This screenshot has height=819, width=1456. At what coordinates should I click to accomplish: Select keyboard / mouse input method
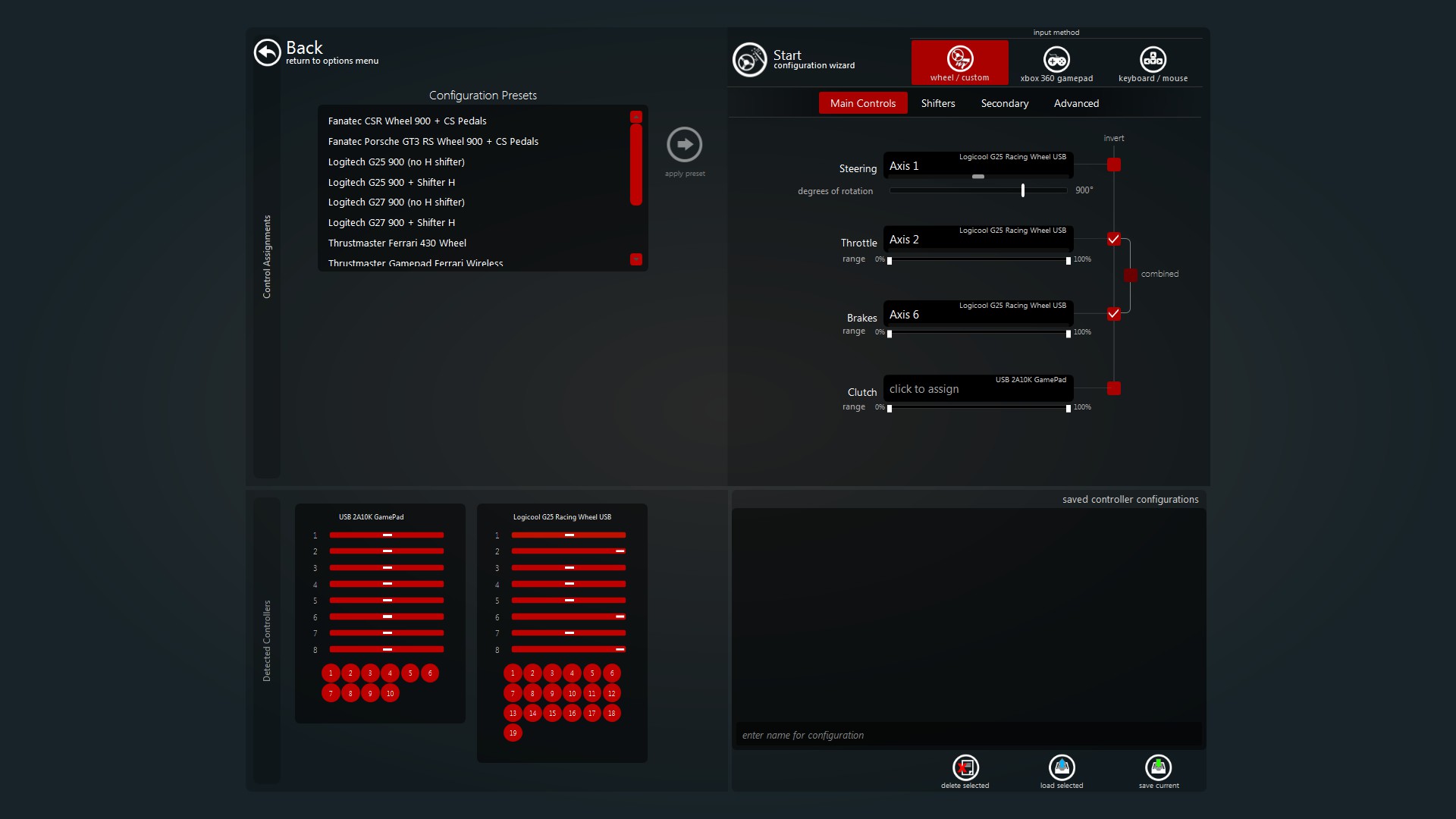click(1153, 62)
